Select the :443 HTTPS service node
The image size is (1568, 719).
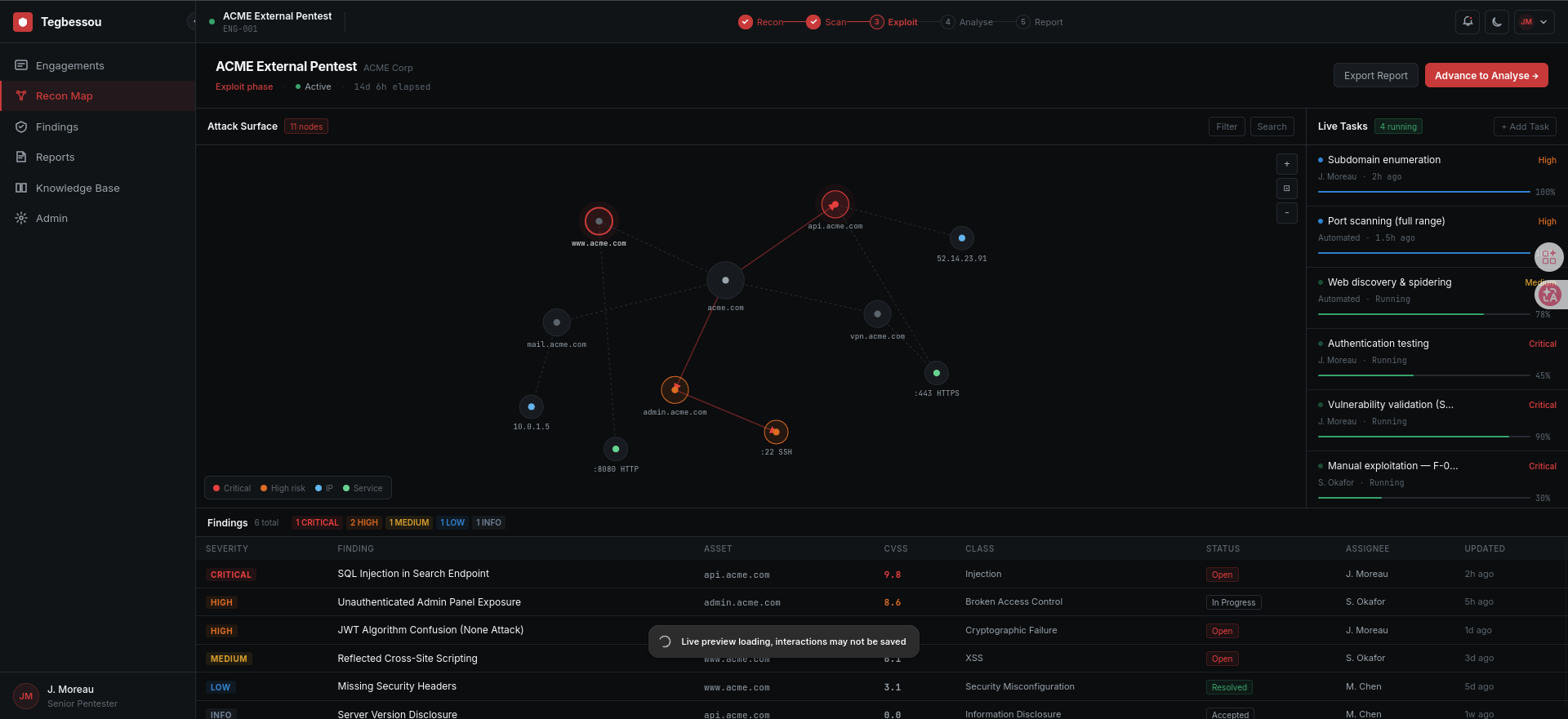point(937,373)
